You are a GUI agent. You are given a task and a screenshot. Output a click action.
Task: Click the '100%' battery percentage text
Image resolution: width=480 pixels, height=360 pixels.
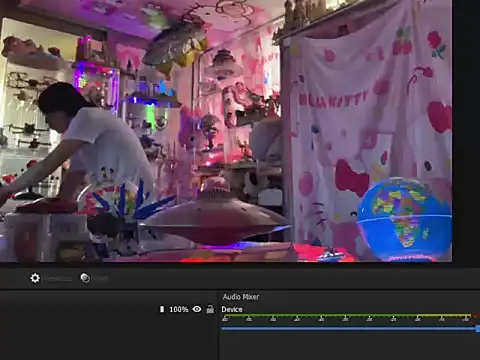[179, 309]
